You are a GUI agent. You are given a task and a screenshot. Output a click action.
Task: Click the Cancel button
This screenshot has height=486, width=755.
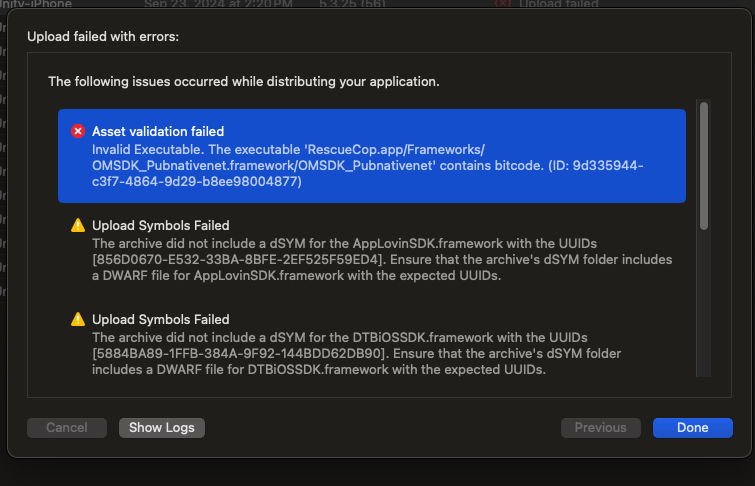click(67, 428)
